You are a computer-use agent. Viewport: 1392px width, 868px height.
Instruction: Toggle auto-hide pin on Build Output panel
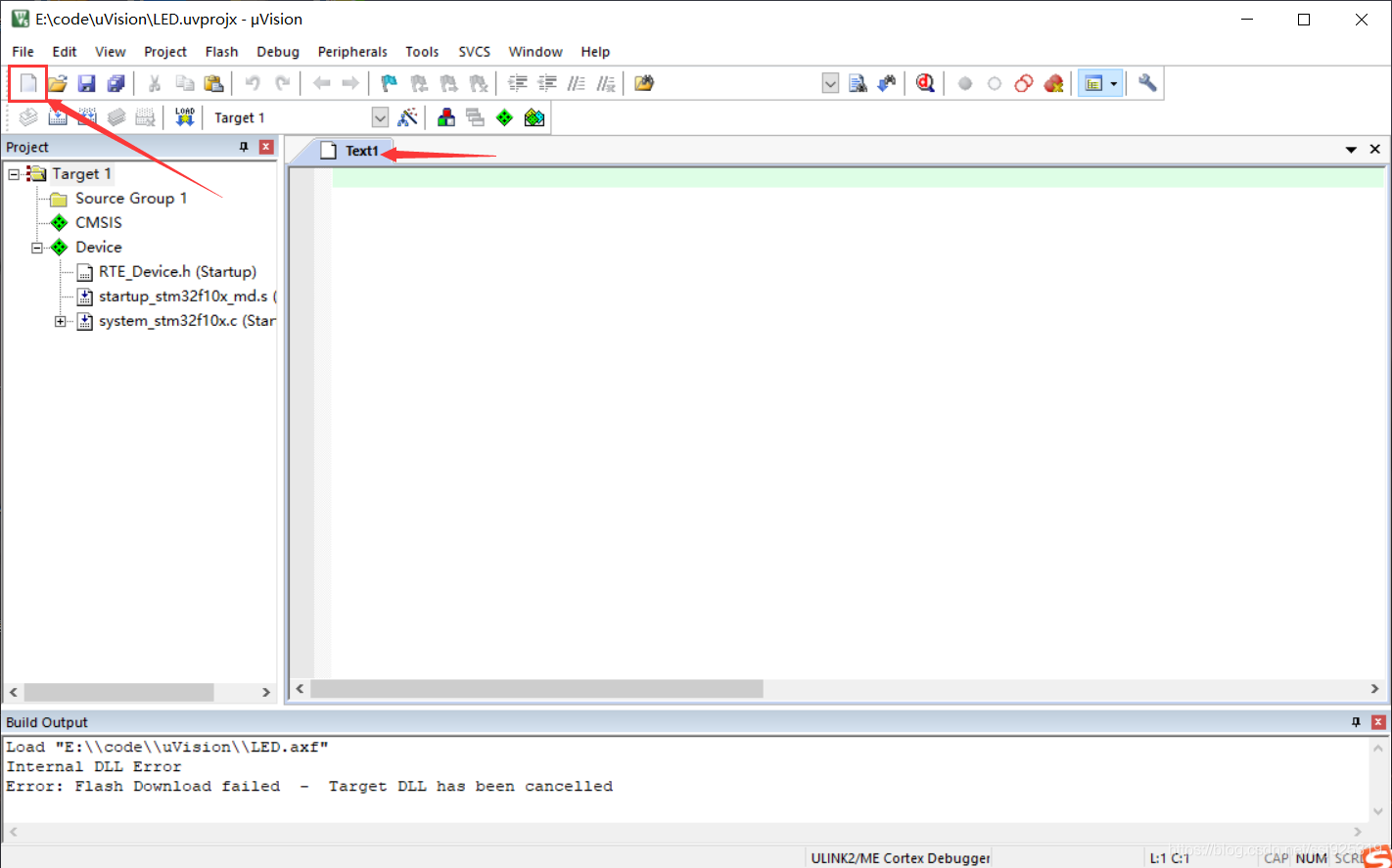[1356, 722]
